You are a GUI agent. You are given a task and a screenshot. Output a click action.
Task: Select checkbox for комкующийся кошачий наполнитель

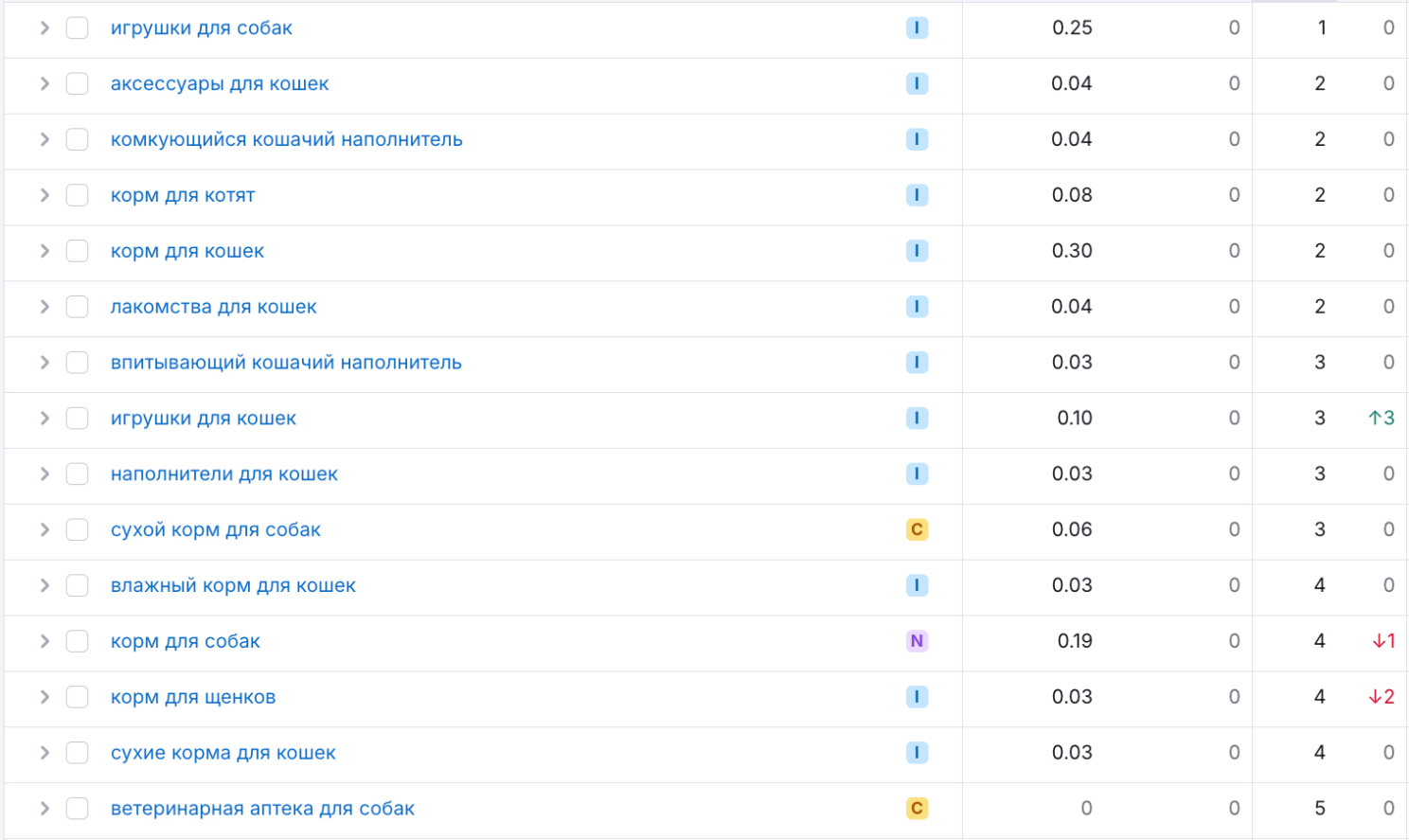[x=78, y=140]
